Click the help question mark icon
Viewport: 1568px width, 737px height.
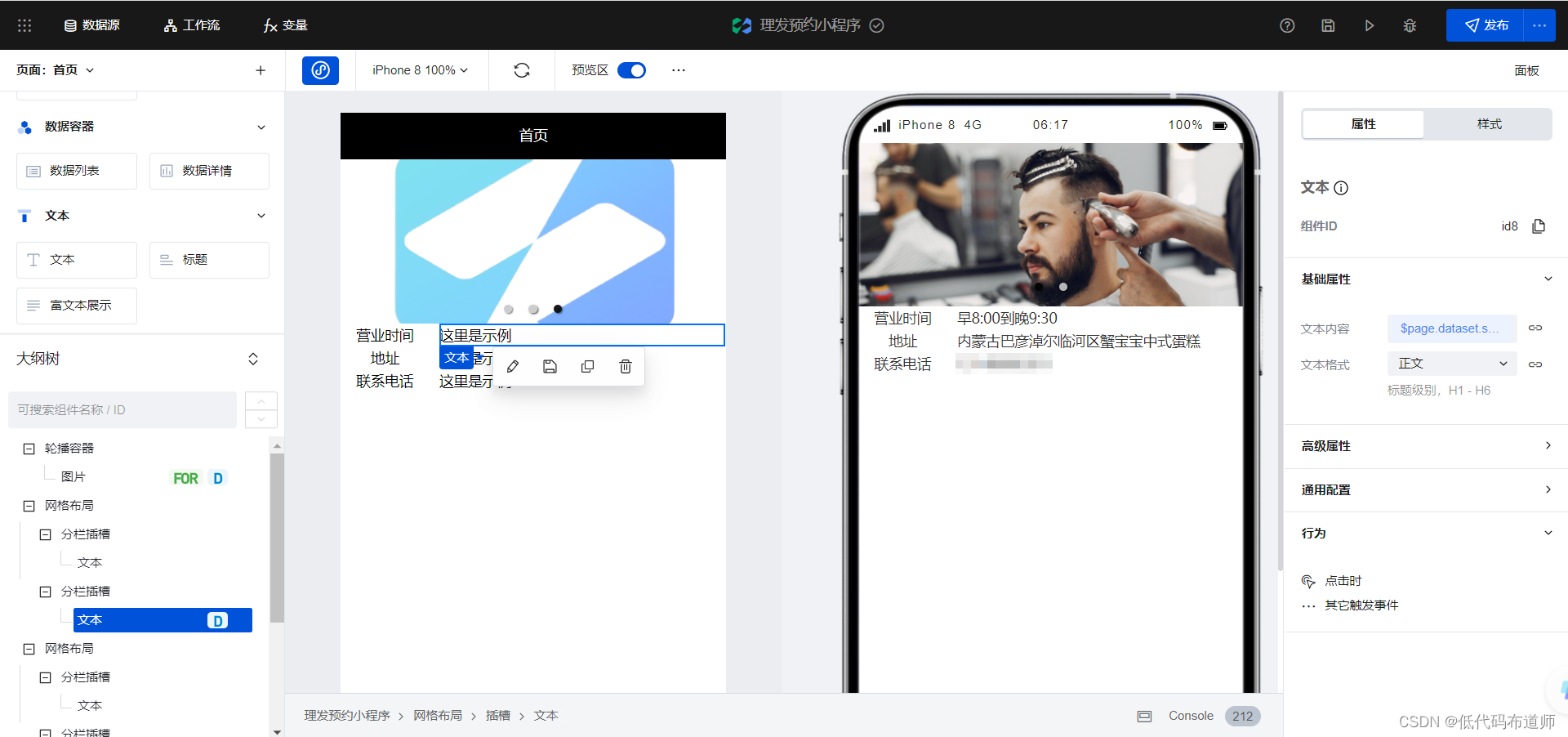(1287, 25)
